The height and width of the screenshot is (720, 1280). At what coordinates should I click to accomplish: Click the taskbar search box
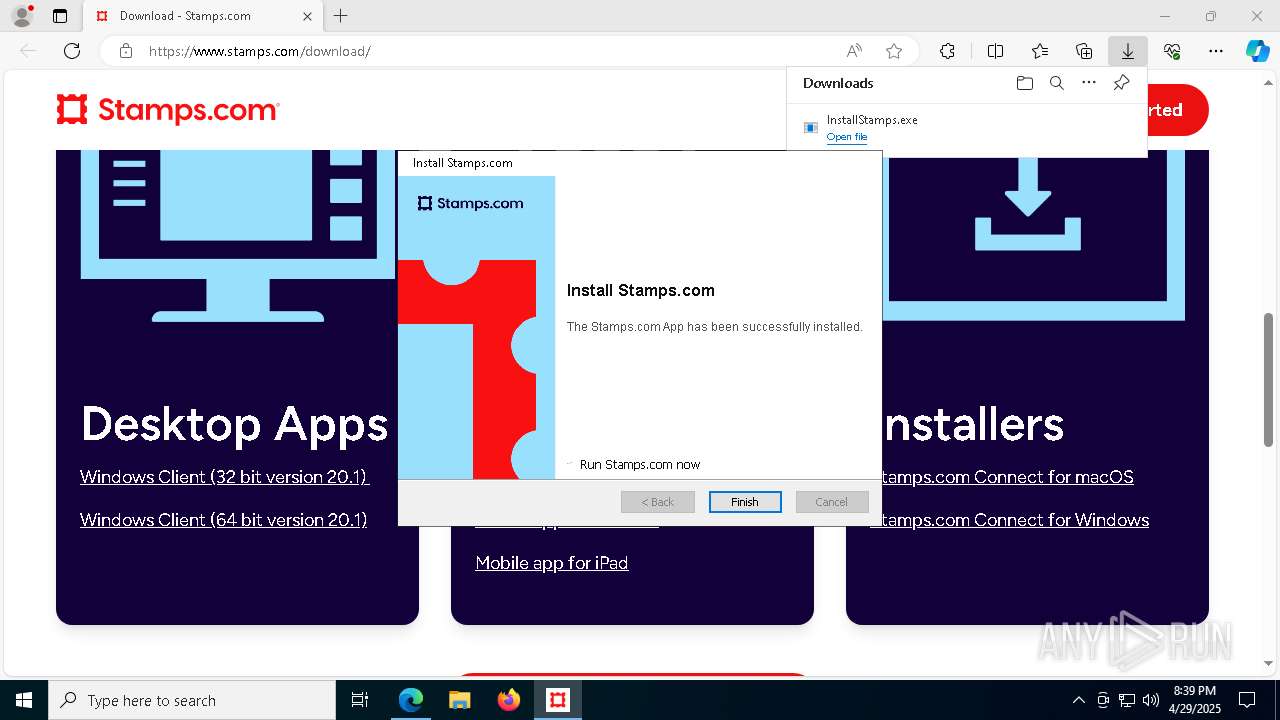[x=192, y=700]
